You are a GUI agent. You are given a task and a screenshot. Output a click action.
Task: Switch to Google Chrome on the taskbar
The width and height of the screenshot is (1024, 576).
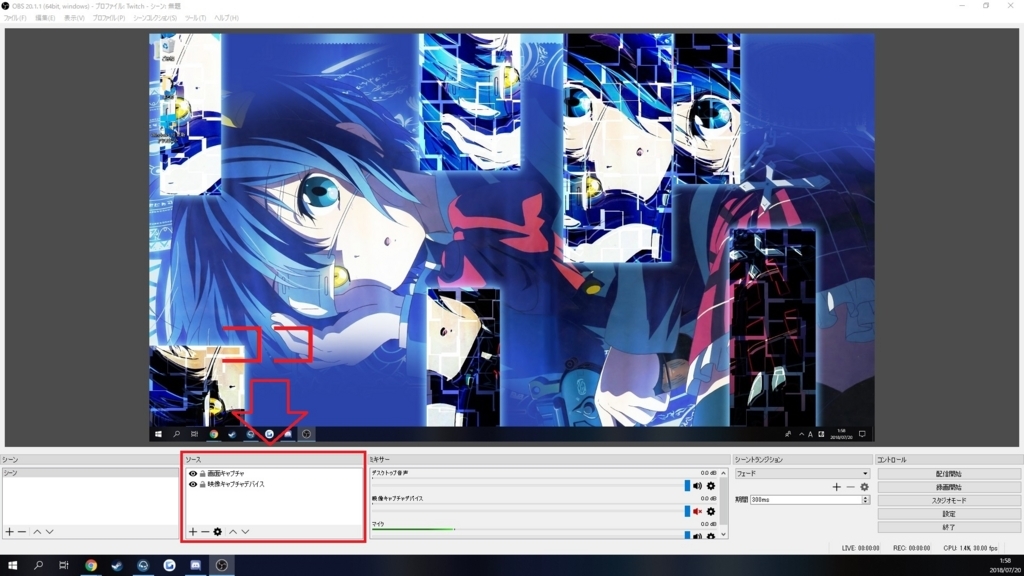[x=91, y=566]
